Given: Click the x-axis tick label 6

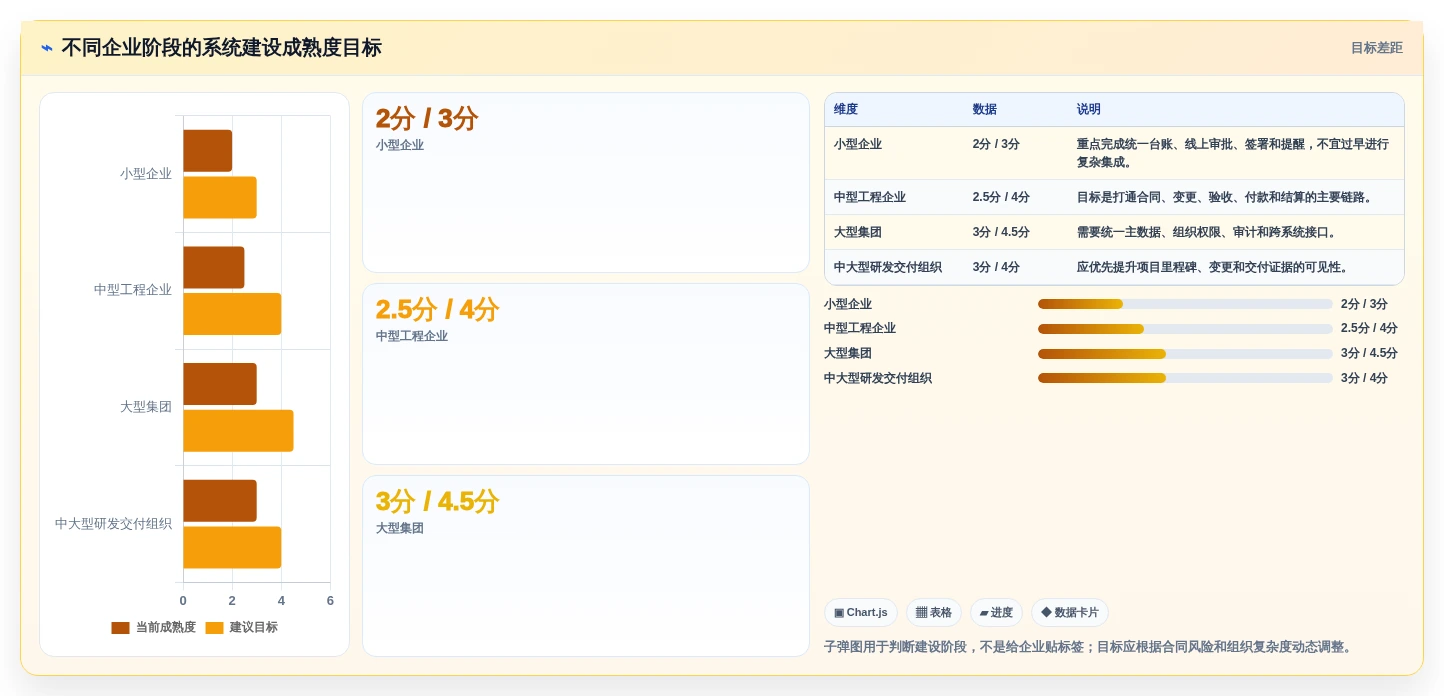Looking at the screenshot, I should tap(330, 601).
